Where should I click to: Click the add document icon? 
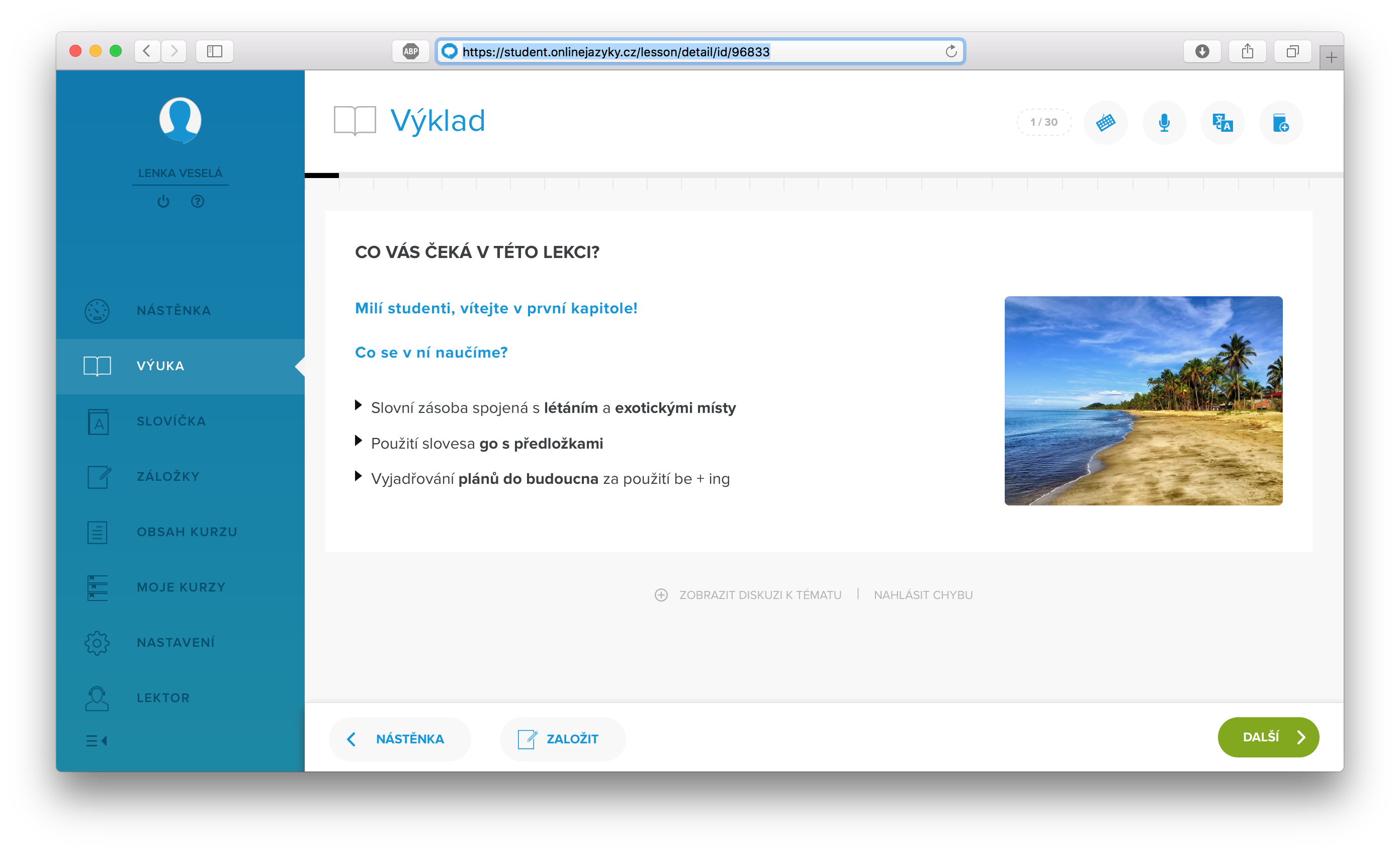pyautogui.click(x=1281, y=122)
